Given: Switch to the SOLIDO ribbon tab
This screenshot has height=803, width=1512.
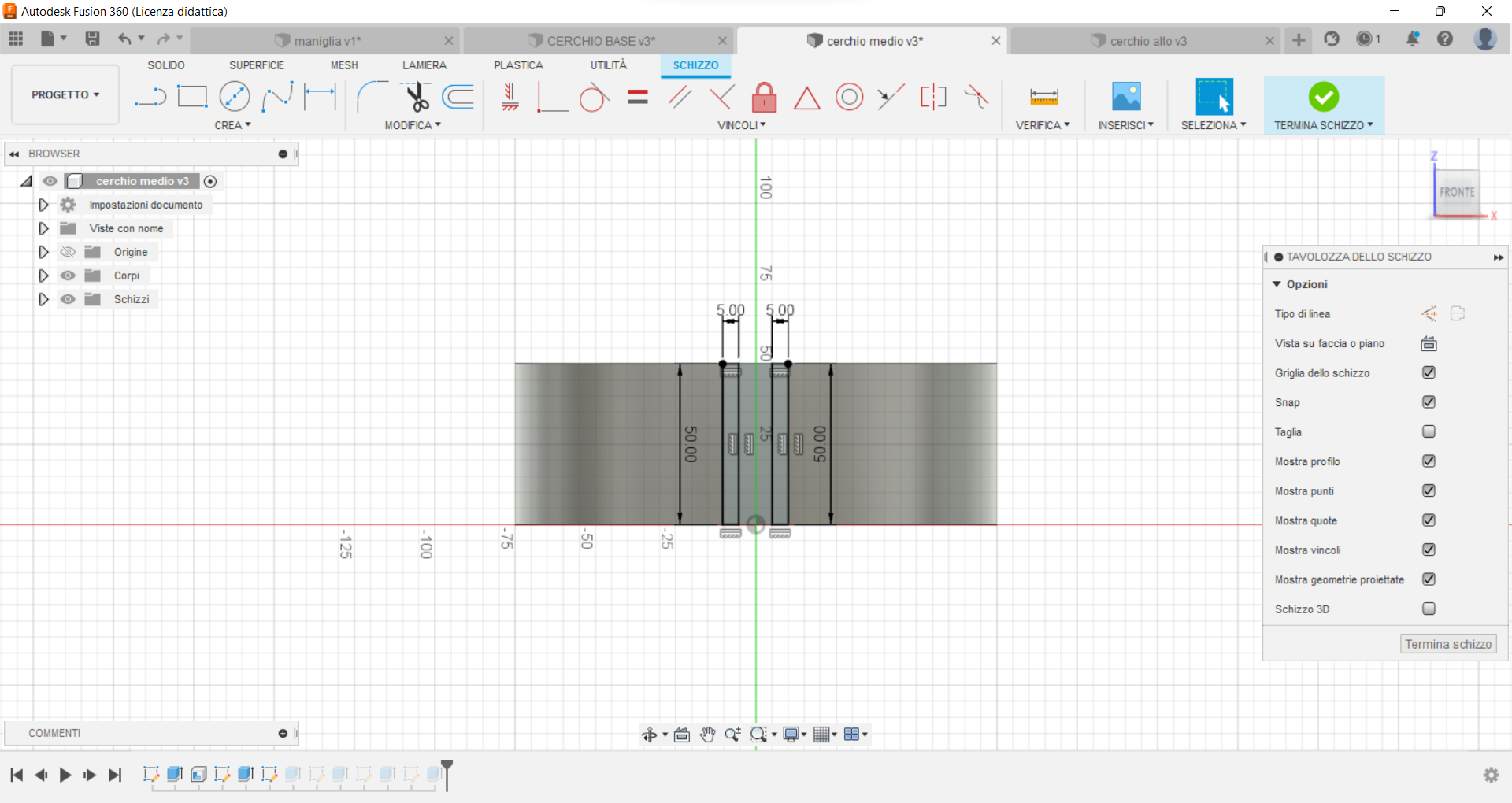Looking at the screenshot, I should pyautogui.click(x=165, y=65).
